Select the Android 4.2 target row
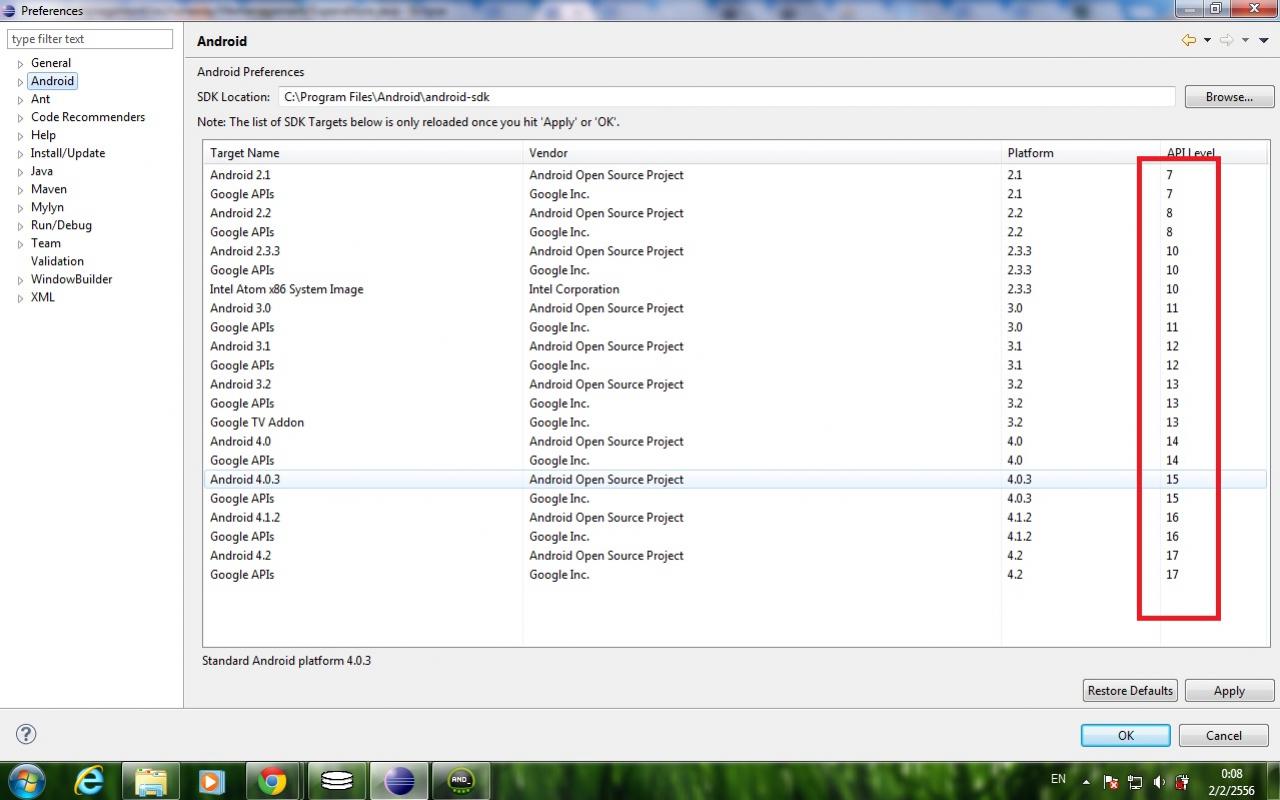Image resolution: width=1280 pixels, height=800 pixels. pos(735,555)
